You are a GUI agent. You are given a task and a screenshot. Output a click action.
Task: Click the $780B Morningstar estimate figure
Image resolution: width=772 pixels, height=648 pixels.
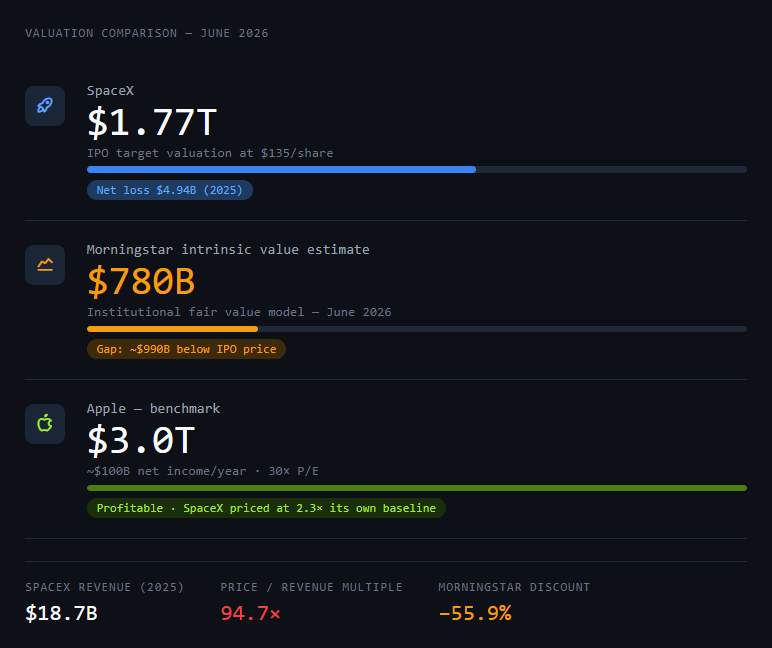coord(141,282)
